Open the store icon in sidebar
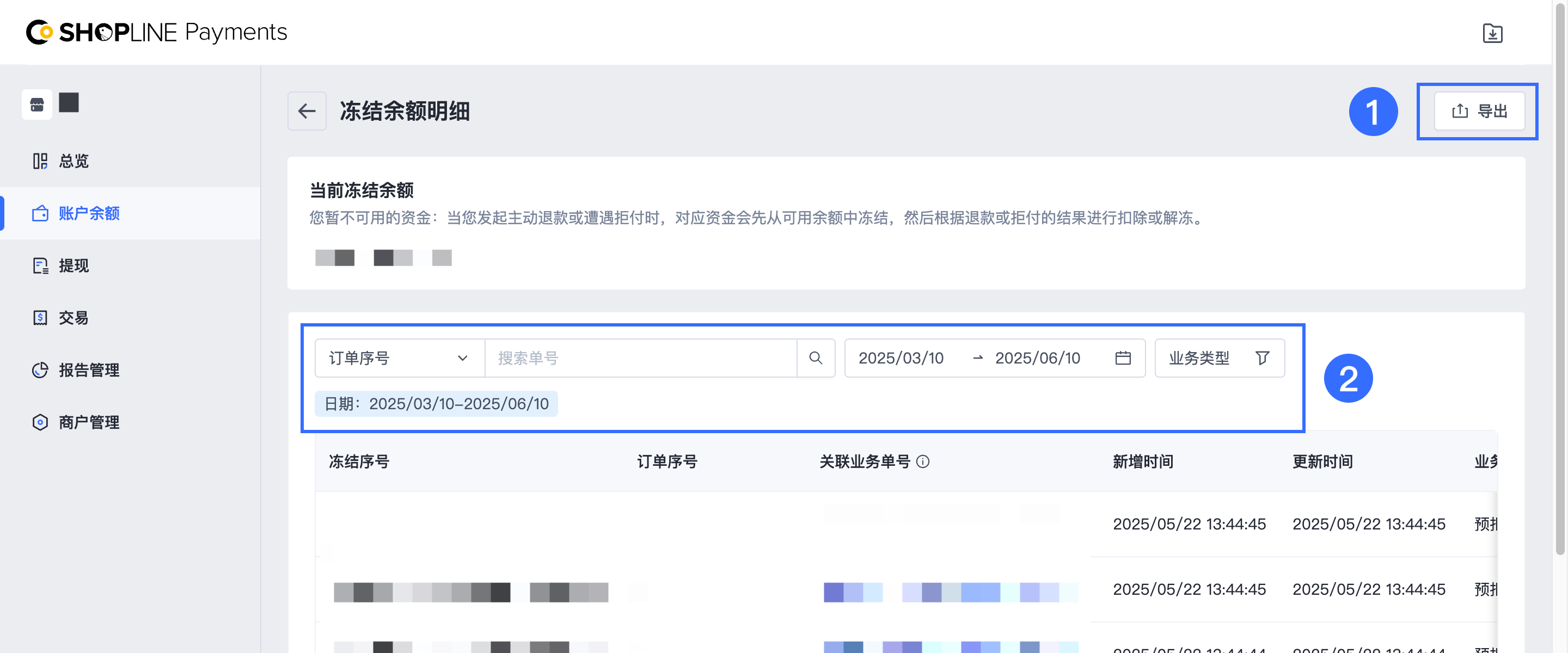This screenshot has width=1568, height=653. 37,104
